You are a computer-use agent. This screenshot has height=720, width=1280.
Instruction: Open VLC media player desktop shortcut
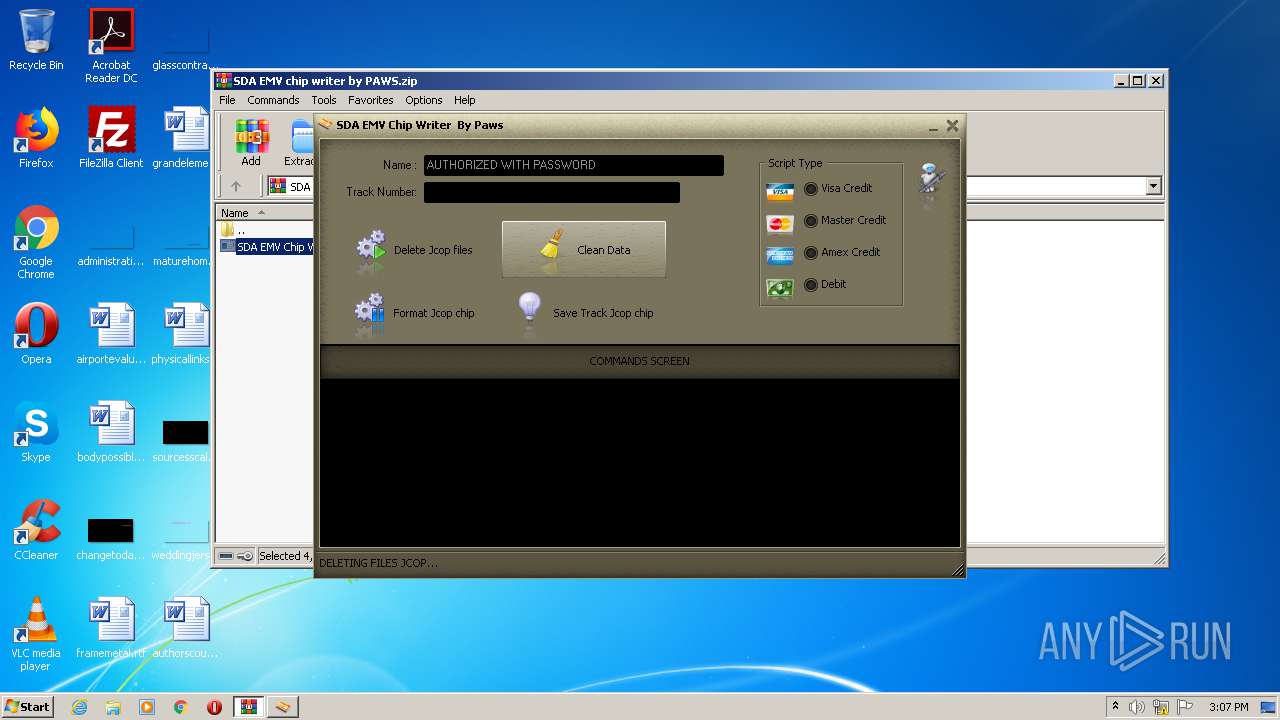[x=36, y=634]
